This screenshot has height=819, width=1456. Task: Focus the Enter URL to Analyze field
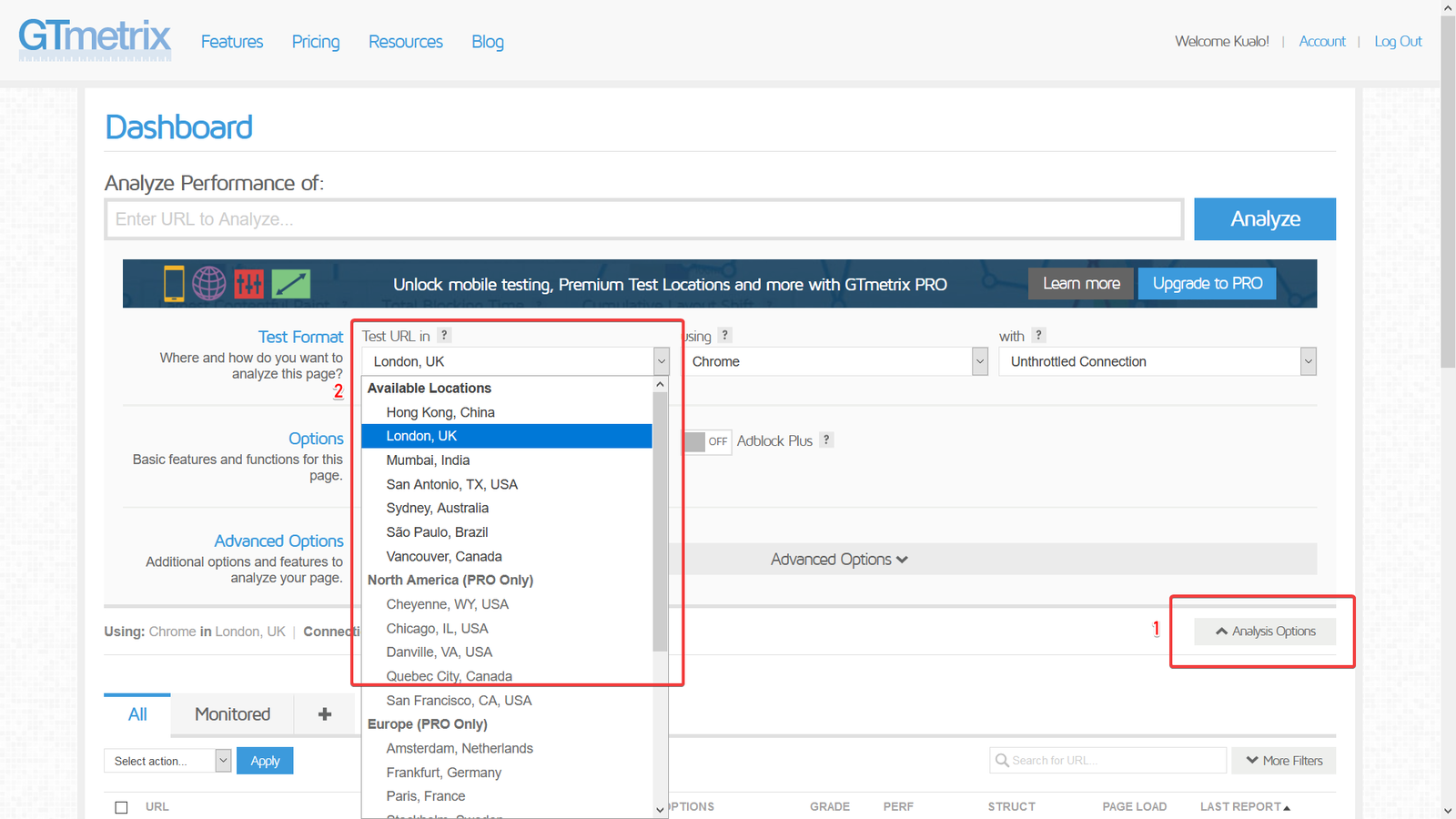pyautogui.click(x=643, y=219)
